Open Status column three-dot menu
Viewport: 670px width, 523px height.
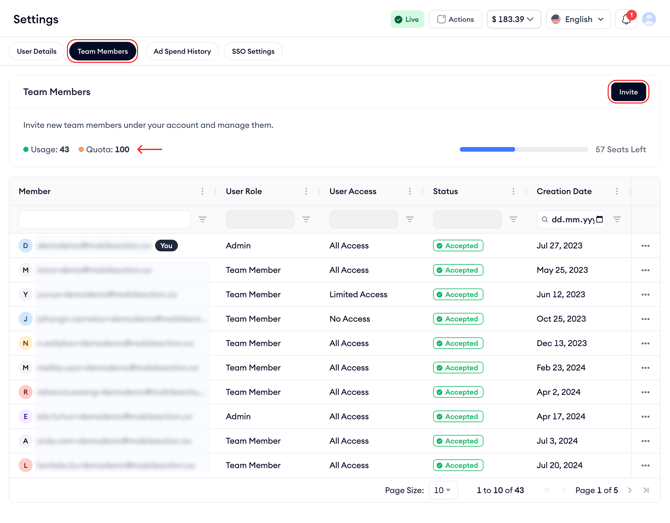[513, 191]
